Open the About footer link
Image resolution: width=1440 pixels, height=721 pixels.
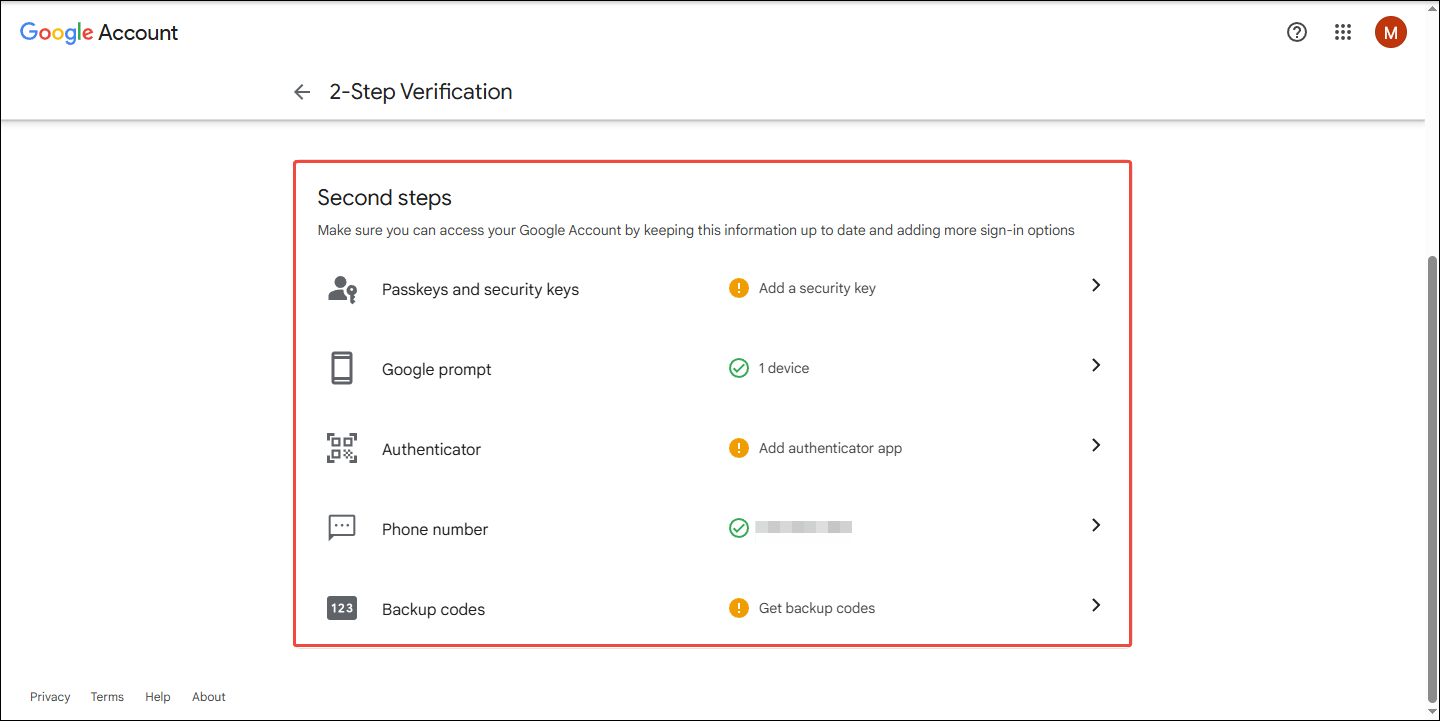(x=209, y=697)
